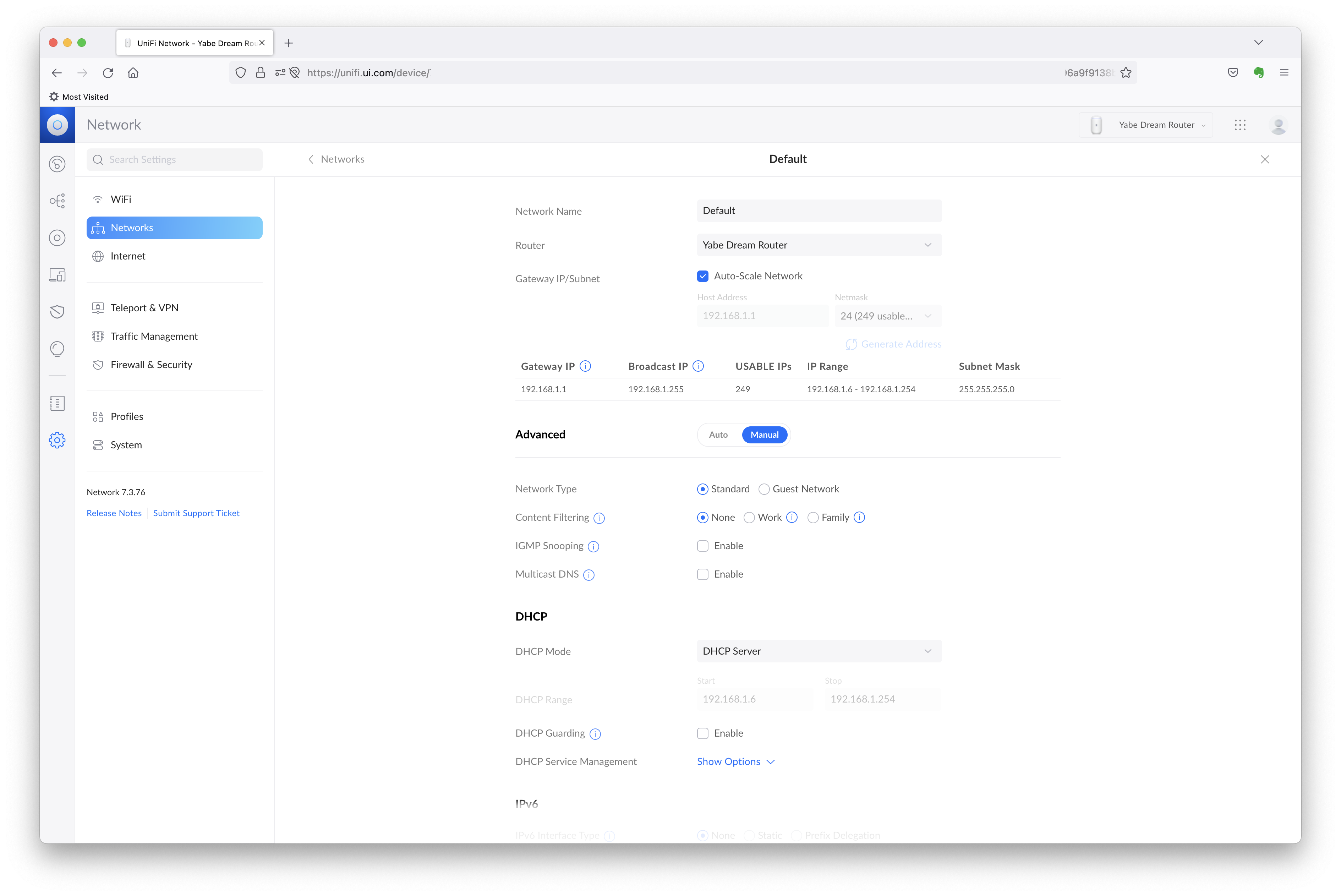1341x896 pixels.
Task: Open the DHCP Mode dropdown
Action: (x=819, y=651)
